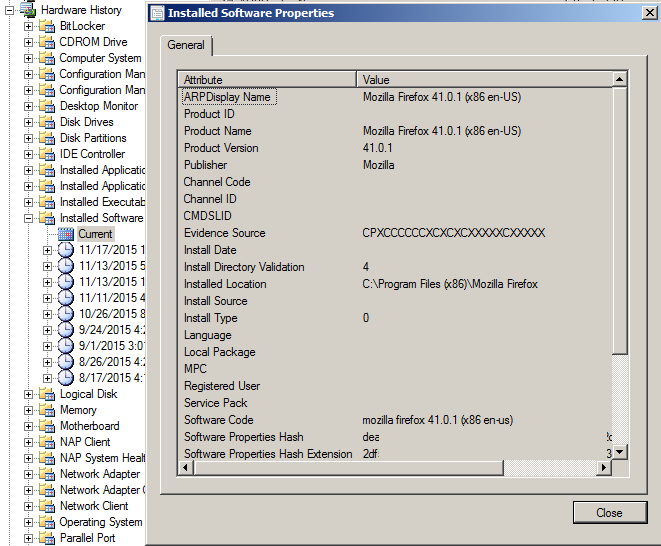Expand the 10/26/2015 history entry
Screen dimensions: 661x546
point(47,315)
